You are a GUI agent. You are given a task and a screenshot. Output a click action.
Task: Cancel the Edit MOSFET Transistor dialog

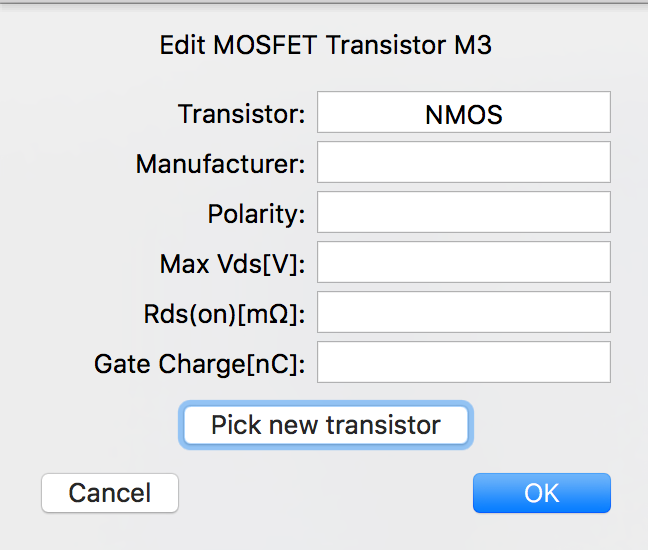[110, 493]
